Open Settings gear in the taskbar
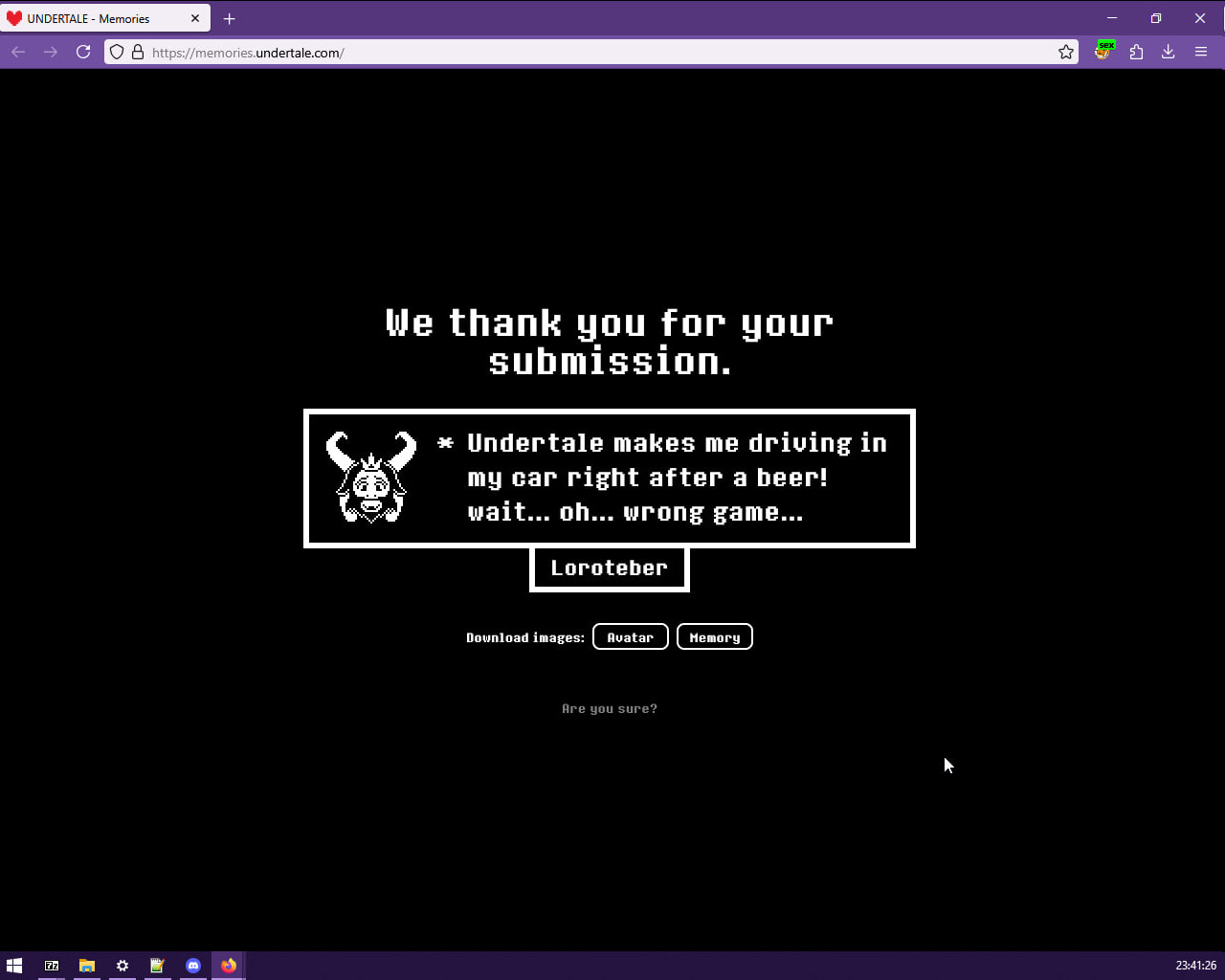 click(x=122, y=966)
